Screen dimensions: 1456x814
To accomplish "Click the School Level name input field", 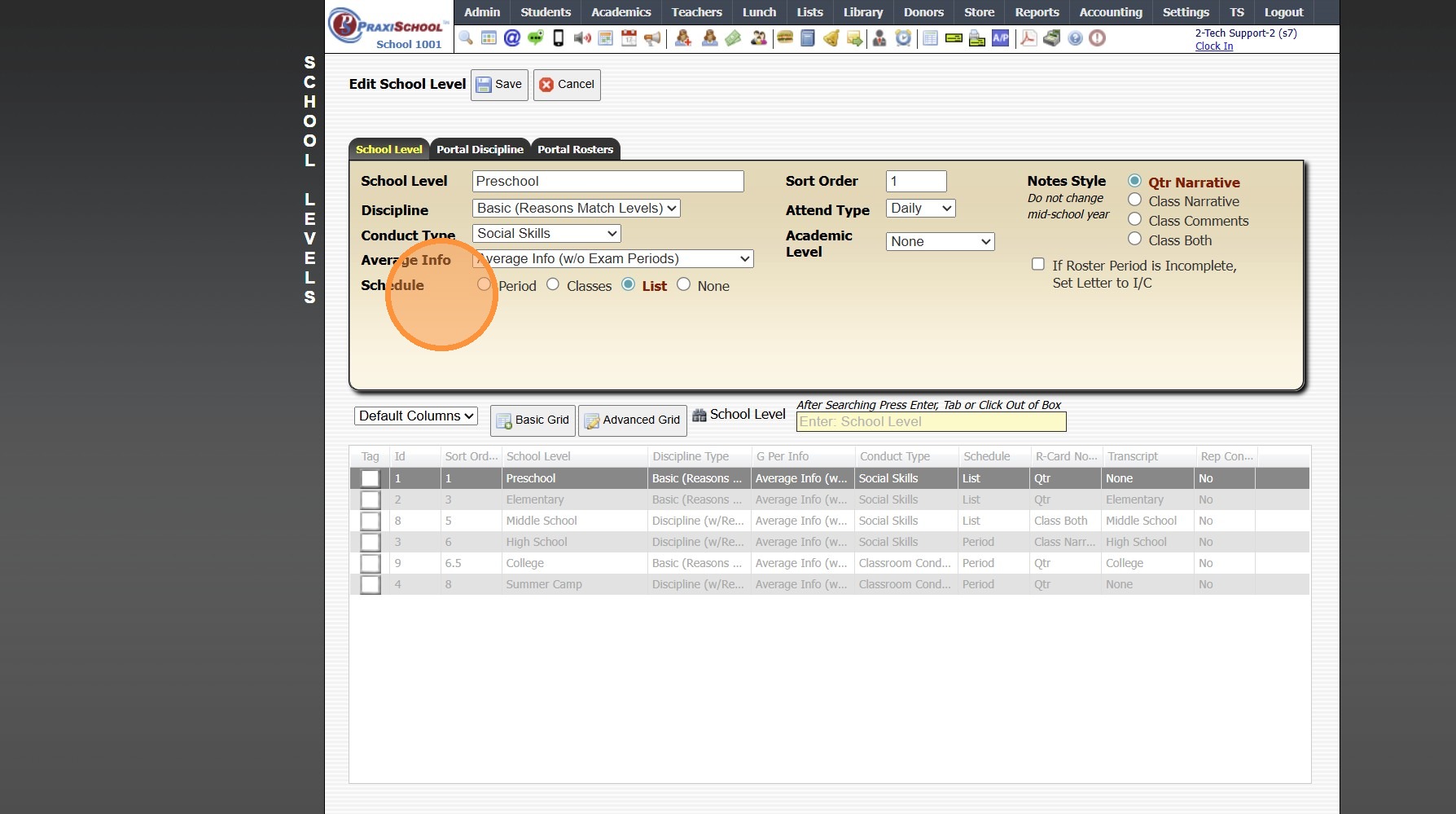I will [x=607, y=182].
